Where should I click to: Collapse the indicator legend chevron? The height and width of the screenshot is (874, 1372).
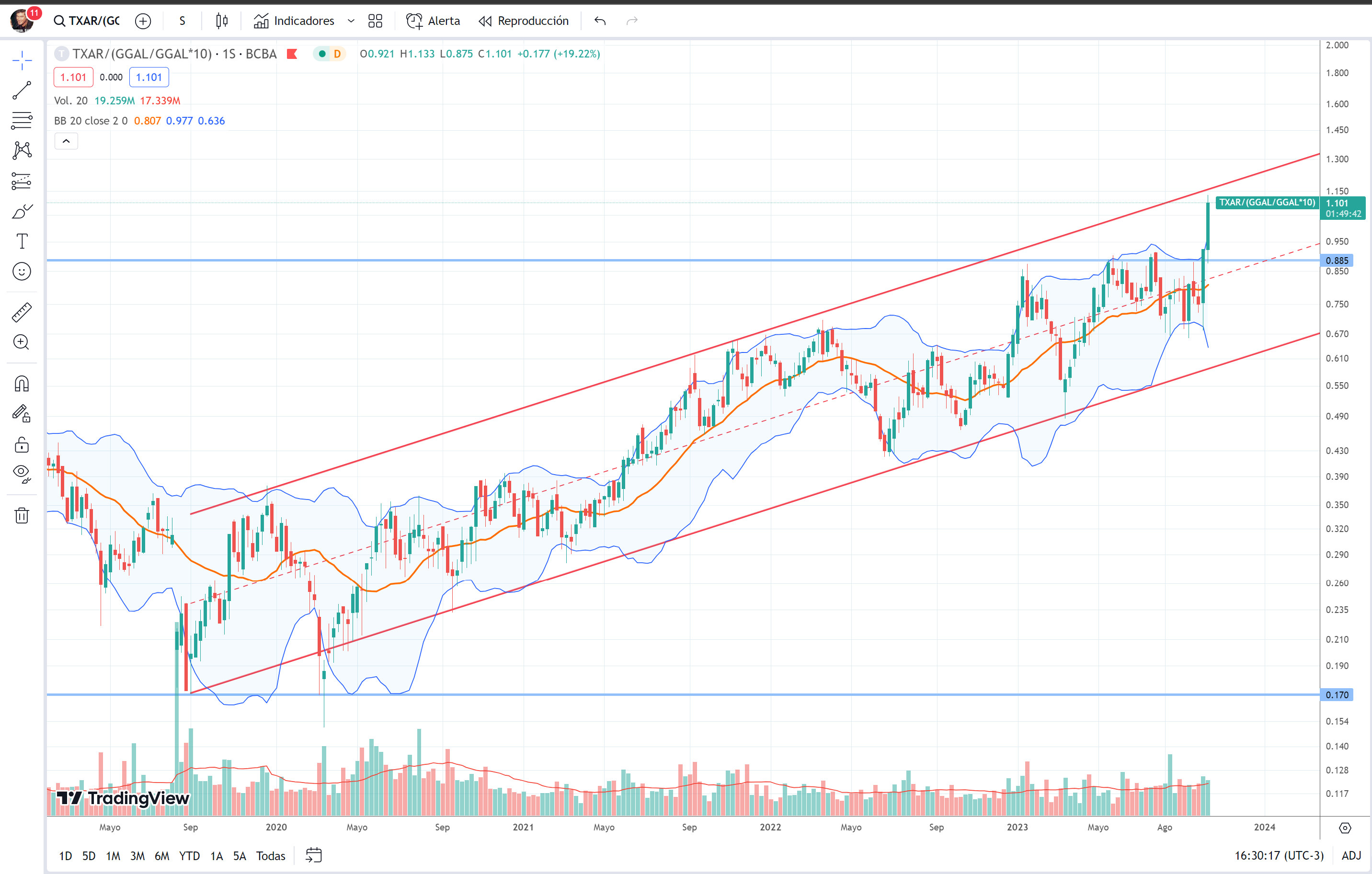(66, 141)
